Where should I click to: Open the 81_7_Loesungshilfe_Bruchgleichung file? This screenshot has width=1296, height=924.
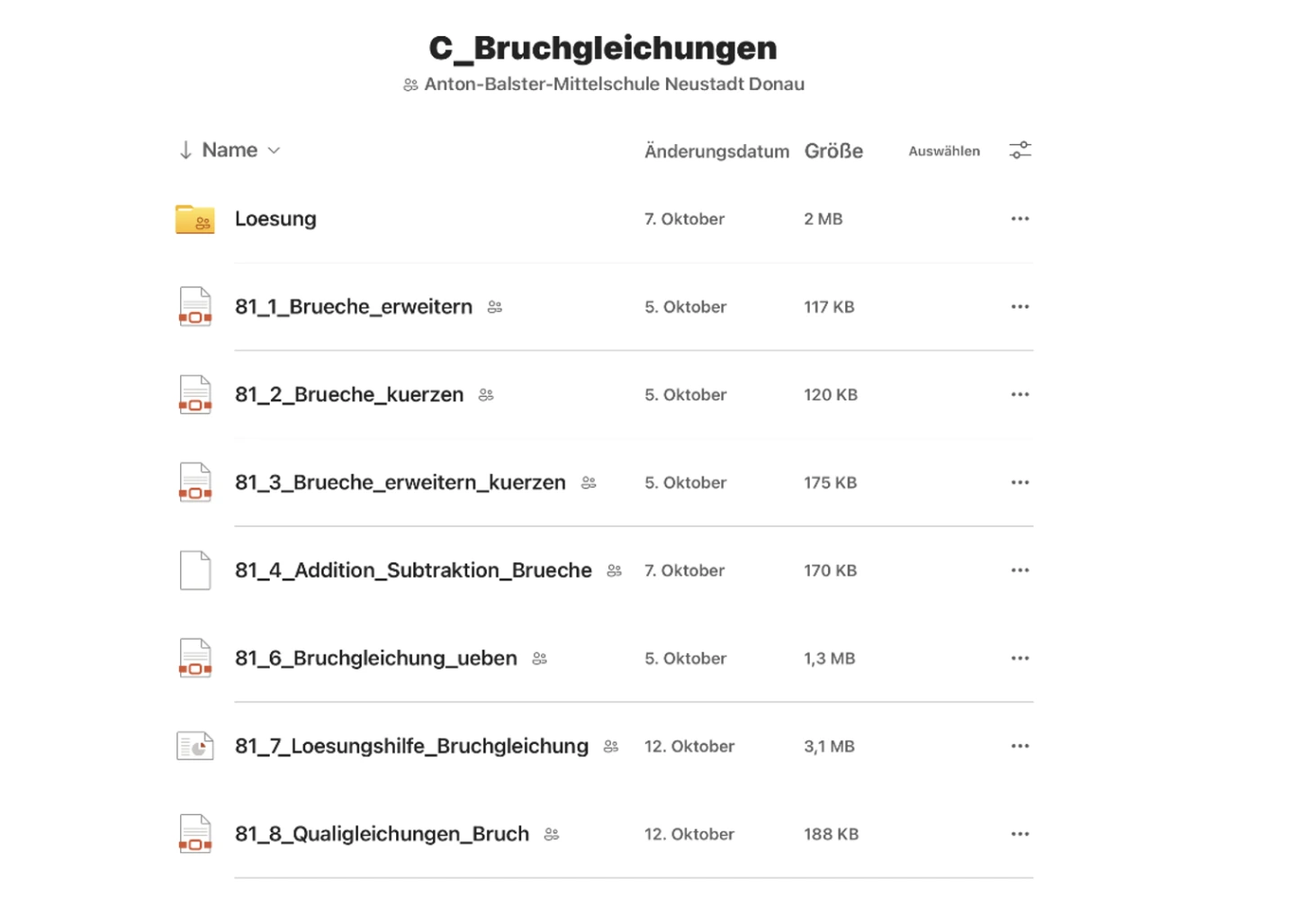point(411,746)
